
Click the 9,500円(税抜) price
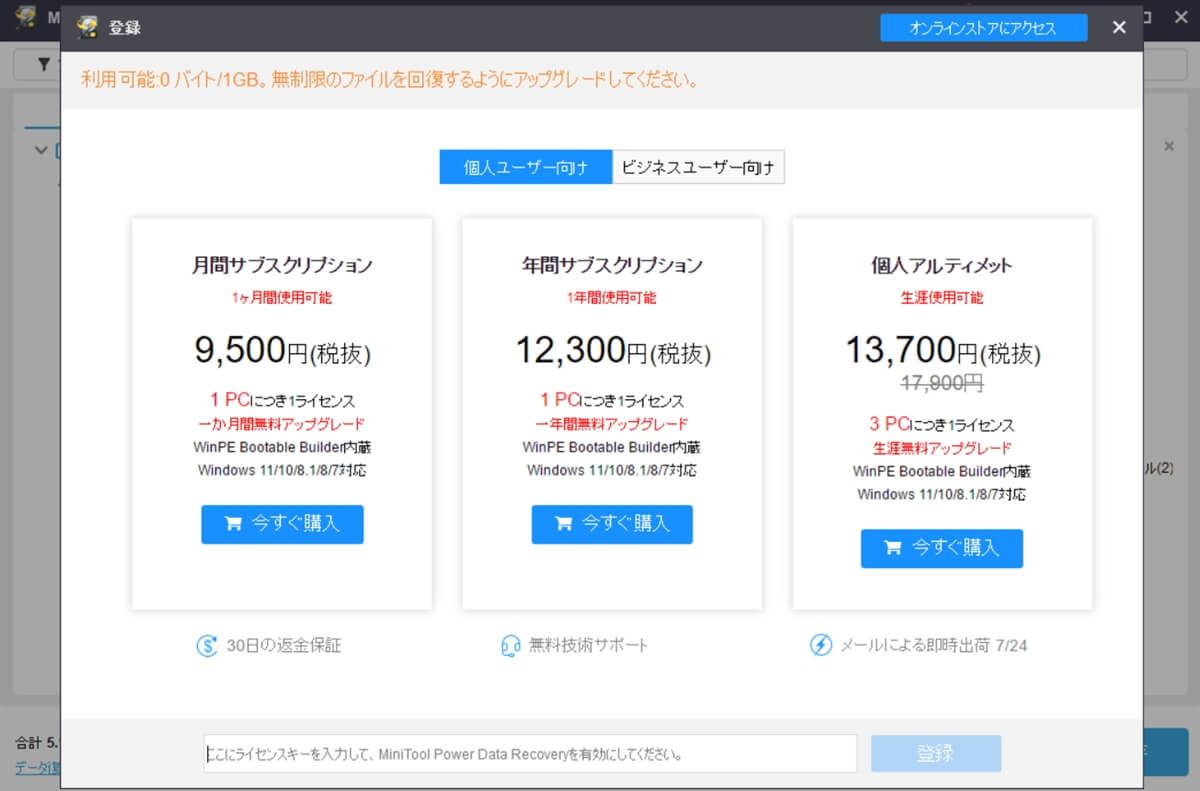(x=282, y=350)
